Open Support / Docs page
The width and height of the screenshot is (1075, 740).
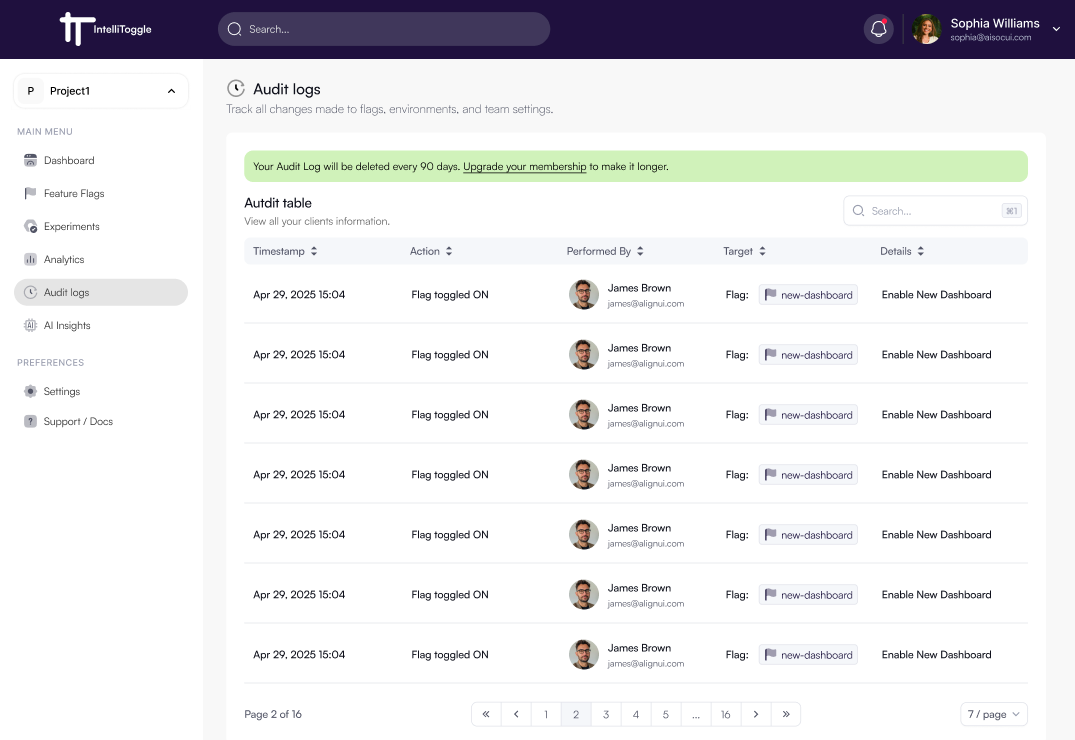click(x=78, y=421)
